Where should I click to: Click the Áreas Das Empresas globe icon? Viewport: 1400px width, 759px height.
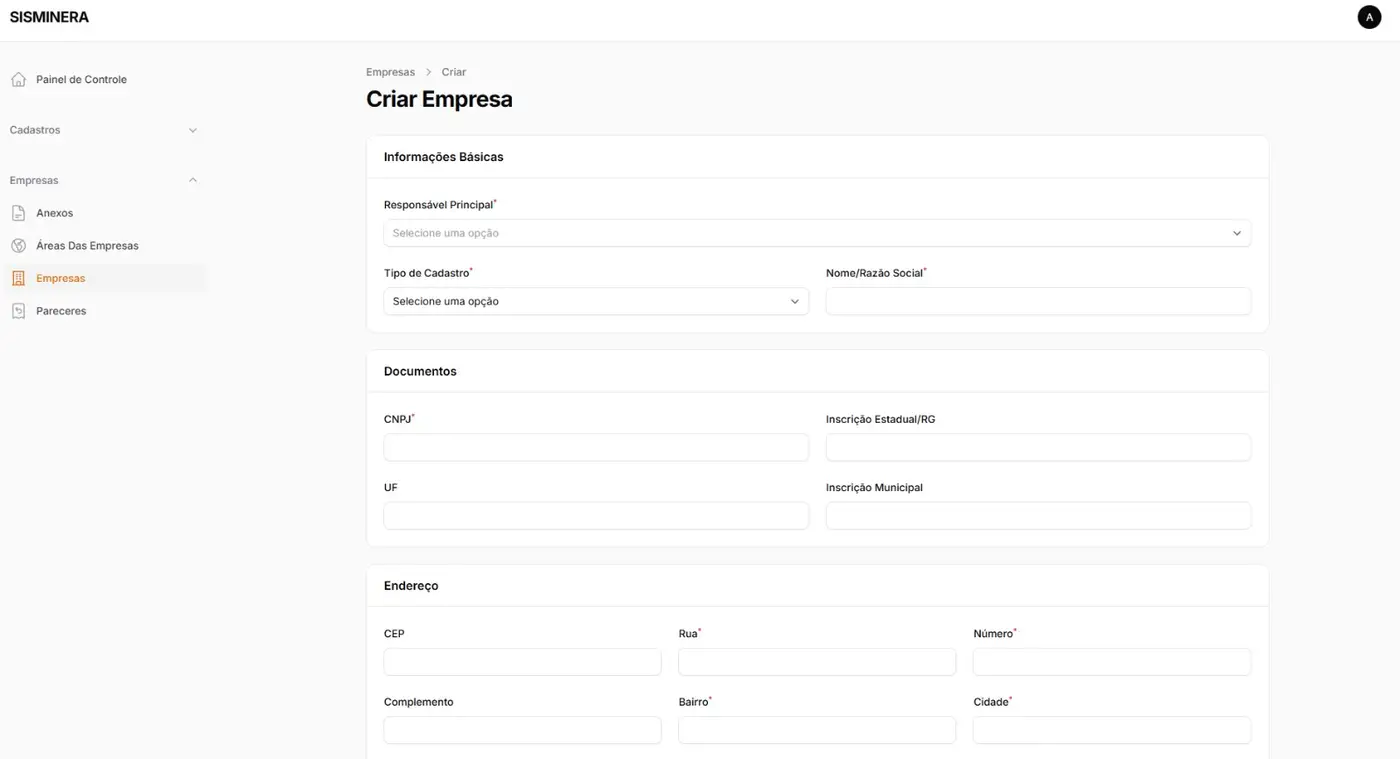tap(18, 246)
